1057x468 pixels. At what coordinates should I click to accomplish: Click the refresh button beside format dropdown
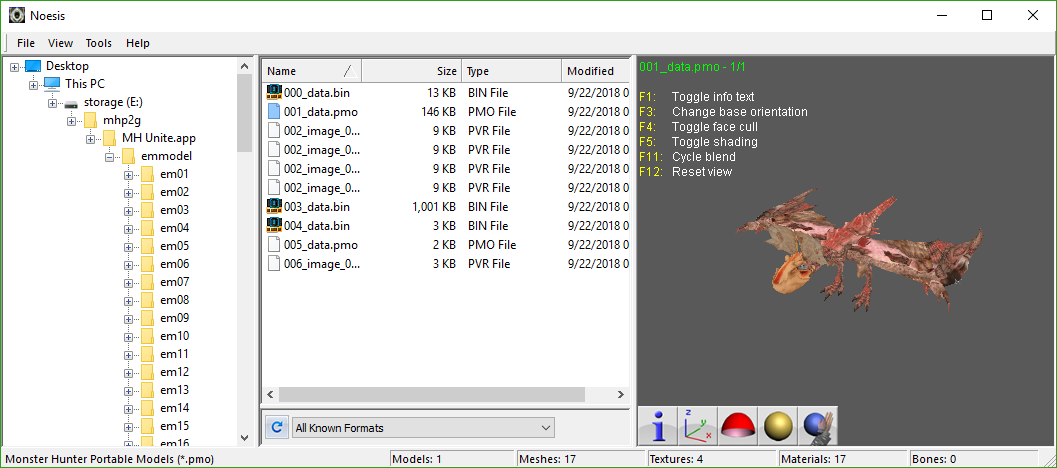276,427
